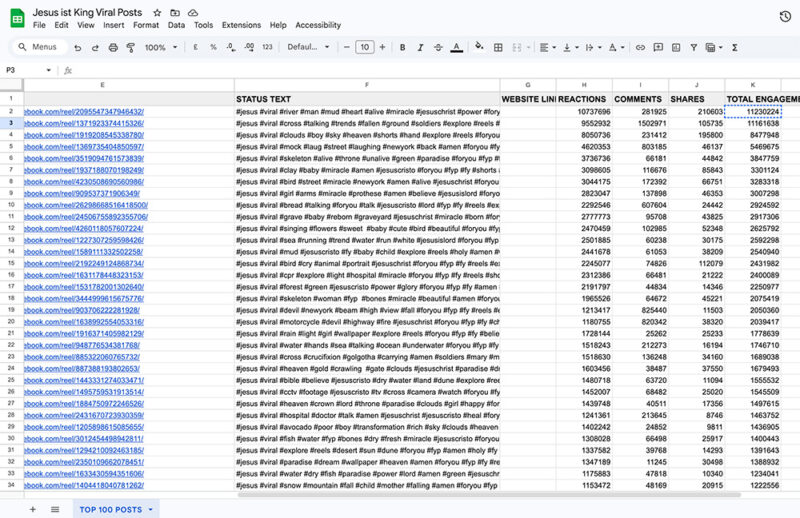
Task: Star the document title
Action: pos(157,11)
